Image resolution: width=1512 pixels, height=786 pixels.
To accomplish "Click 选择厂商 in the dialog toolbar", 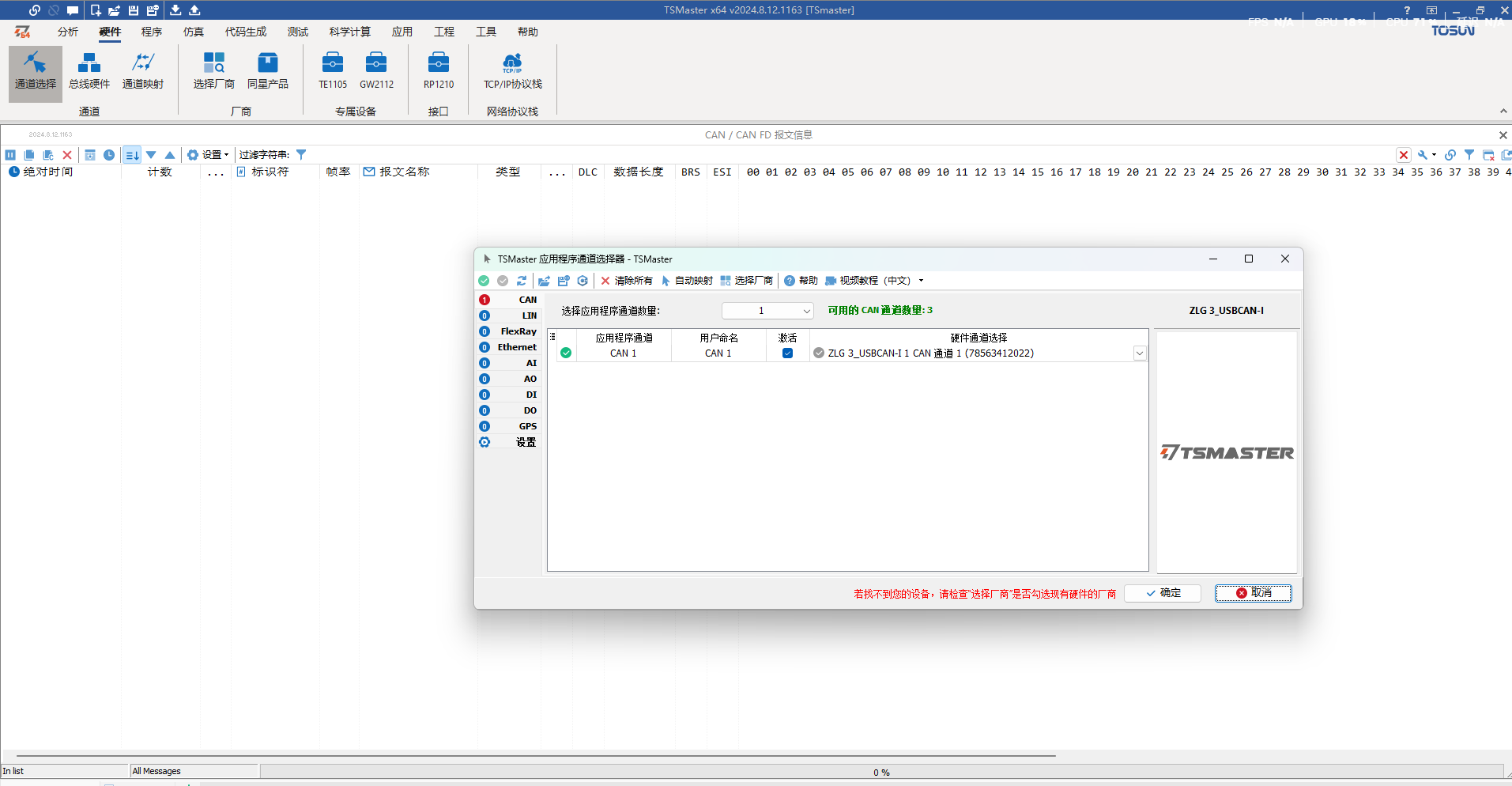I will (x=747, y=281).
